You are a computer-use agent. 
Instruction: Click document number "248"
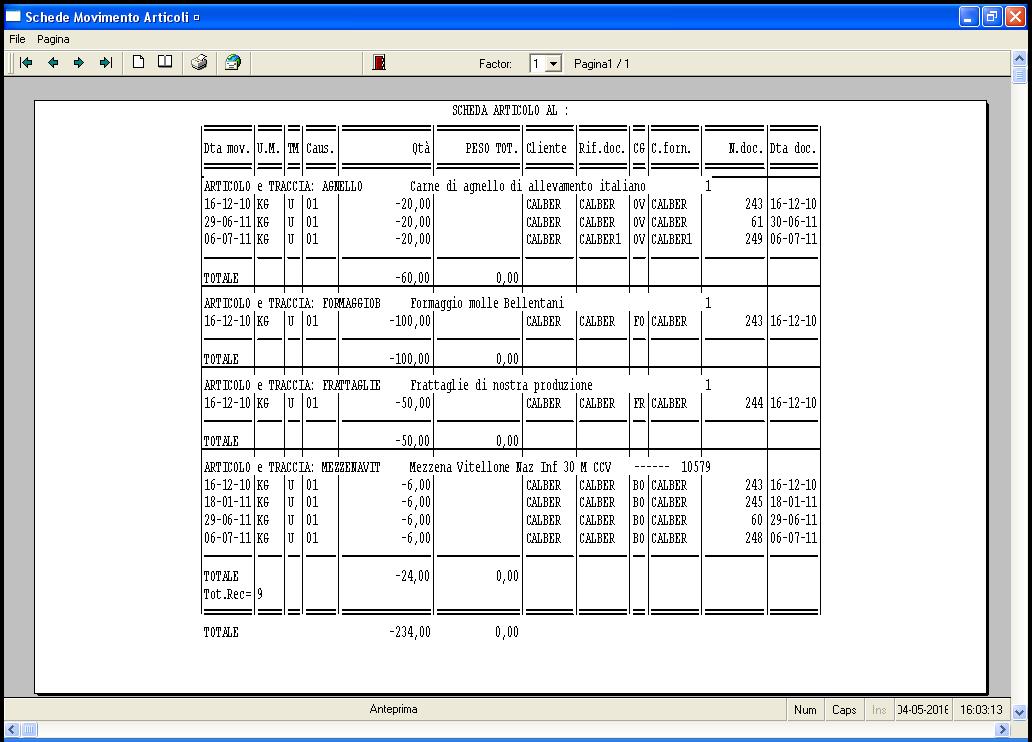pos(754,538)
